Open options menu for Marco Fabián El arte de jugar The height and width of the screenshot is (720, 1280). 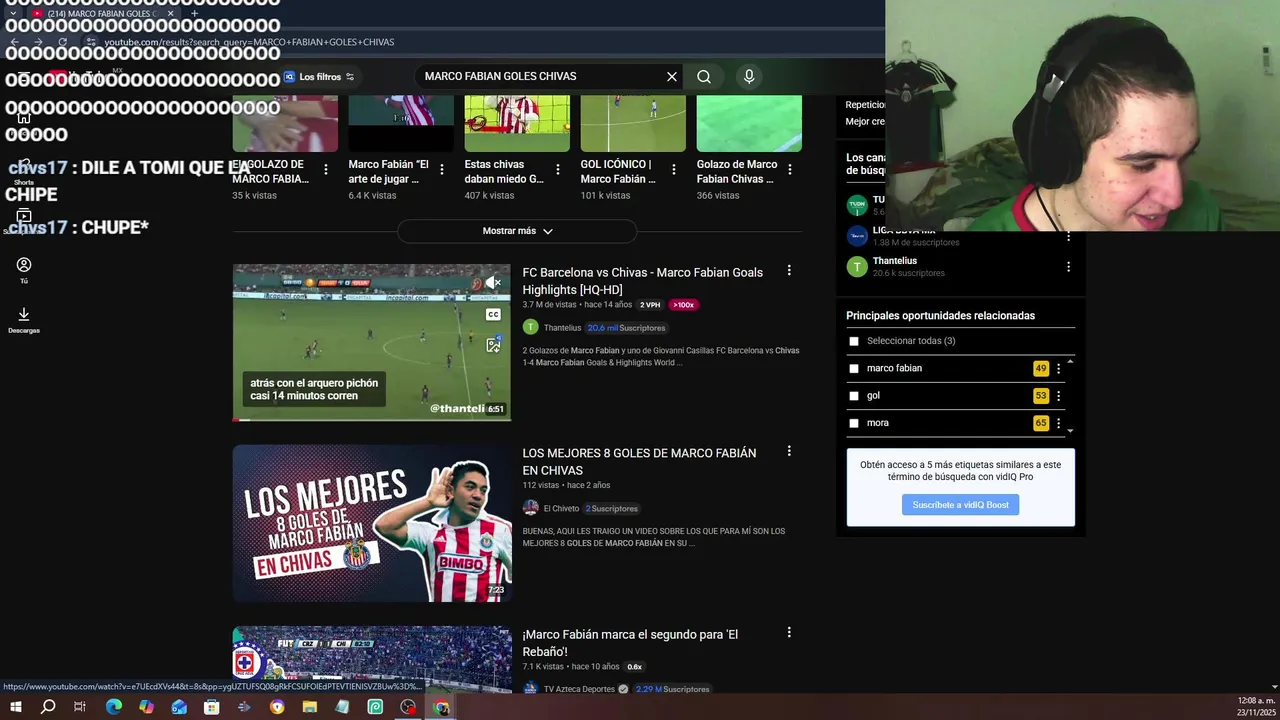click(442, 170)
